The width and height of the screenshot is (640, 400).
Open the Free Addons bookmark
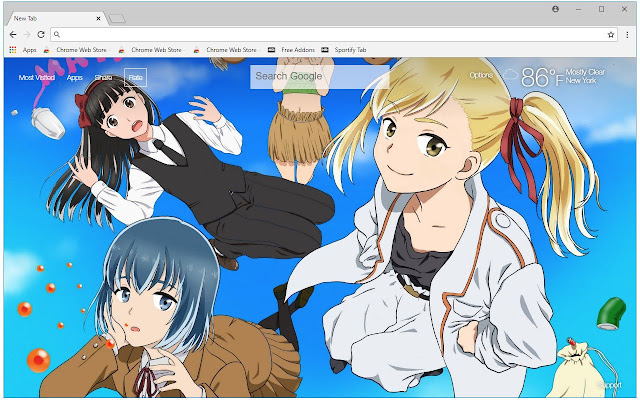[x=291, y=50]
